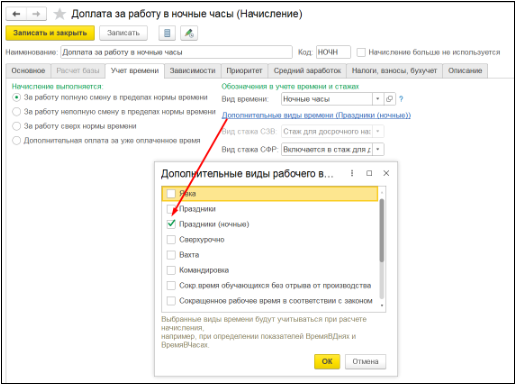Image resolution: width=517 pixels, height=386 pixels.
Task: Click the Записать button
Action: click(x=123, y=33)
